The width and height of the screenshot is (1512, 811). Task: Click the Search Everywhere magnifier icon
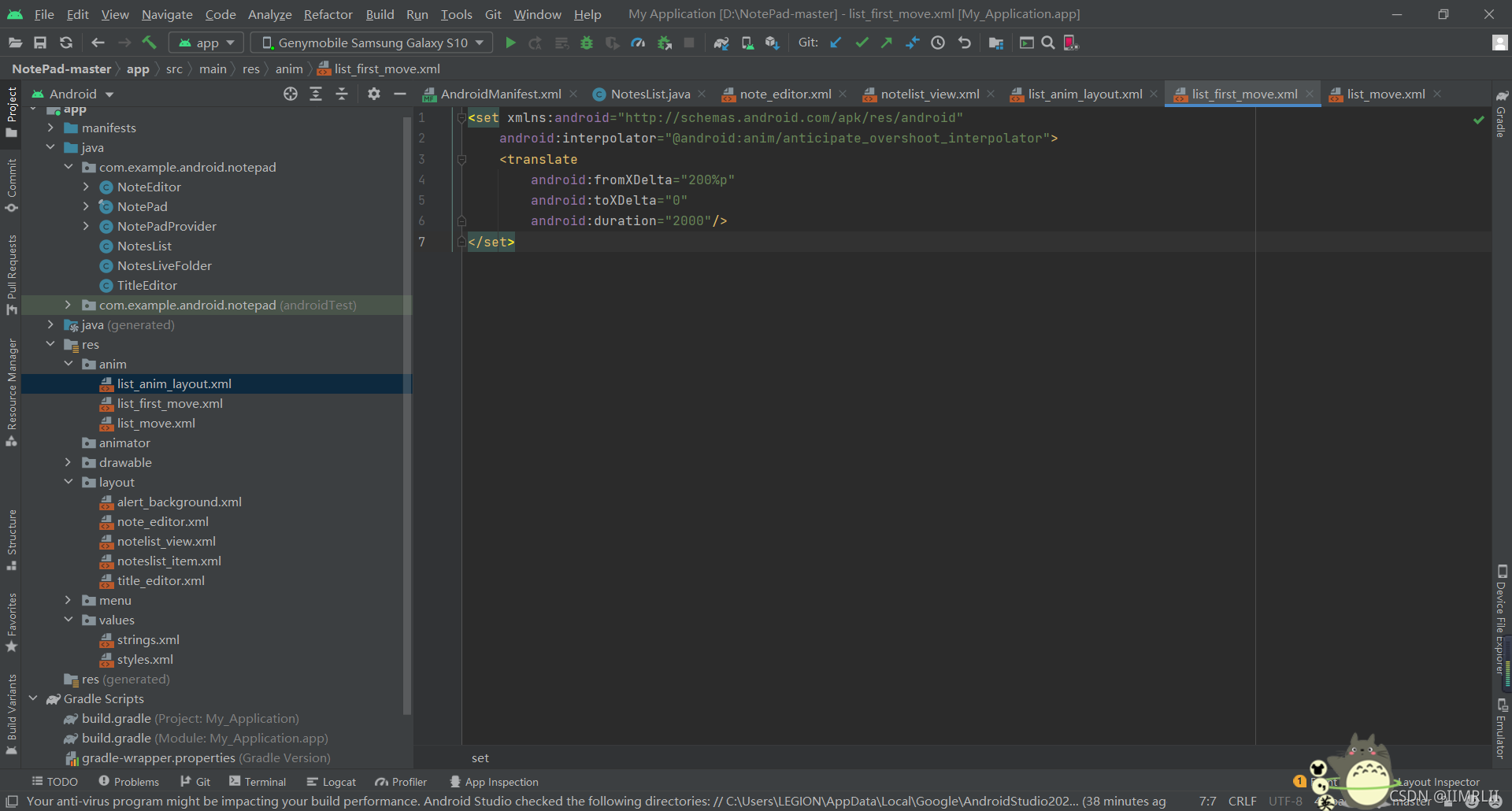tap(1048, 43)
